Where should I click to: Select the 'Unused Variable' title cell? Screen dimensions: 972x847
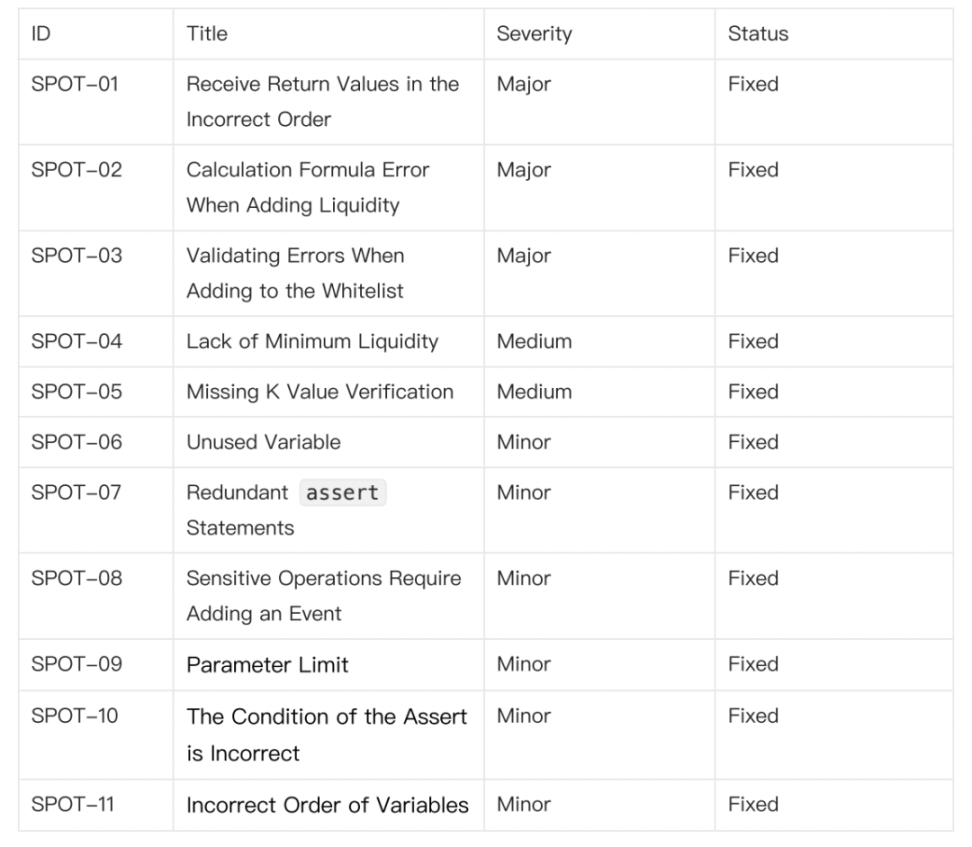point(263,442)
